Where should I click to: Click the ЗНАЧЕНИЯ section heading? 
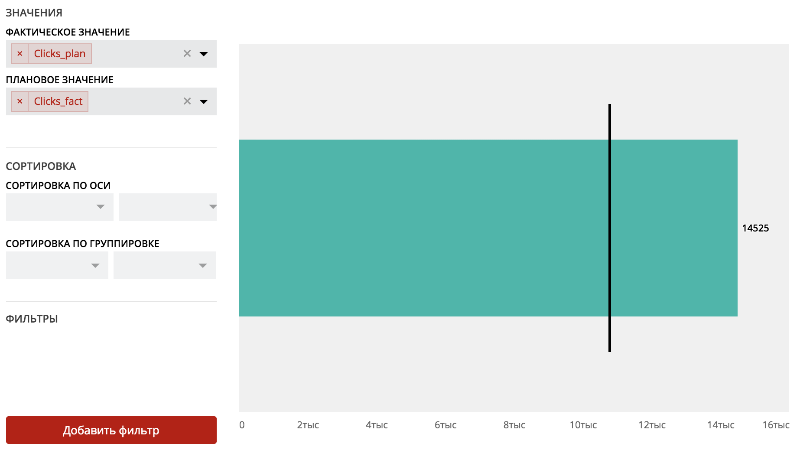click(34, 13)
